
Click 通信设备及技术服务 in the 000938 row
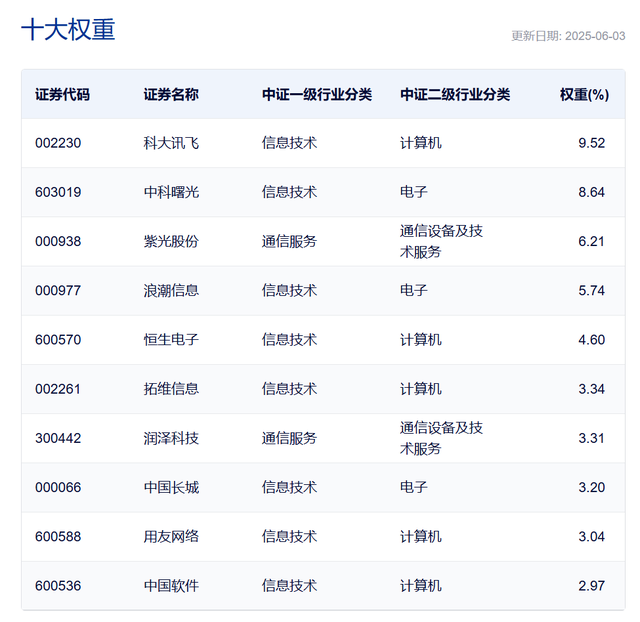[x=441, y=242]
